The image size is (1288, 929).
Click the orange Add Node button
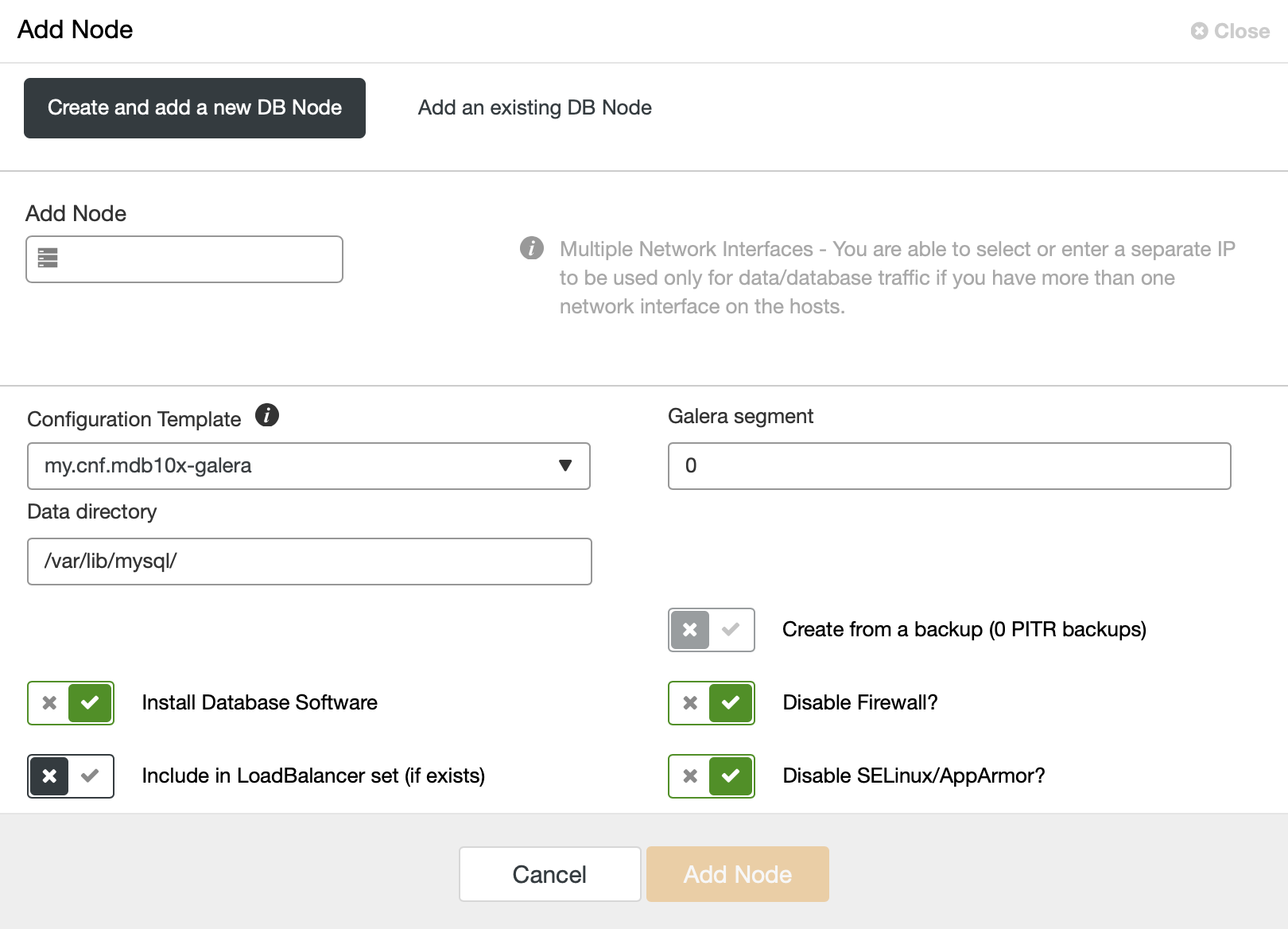[738, 874]
